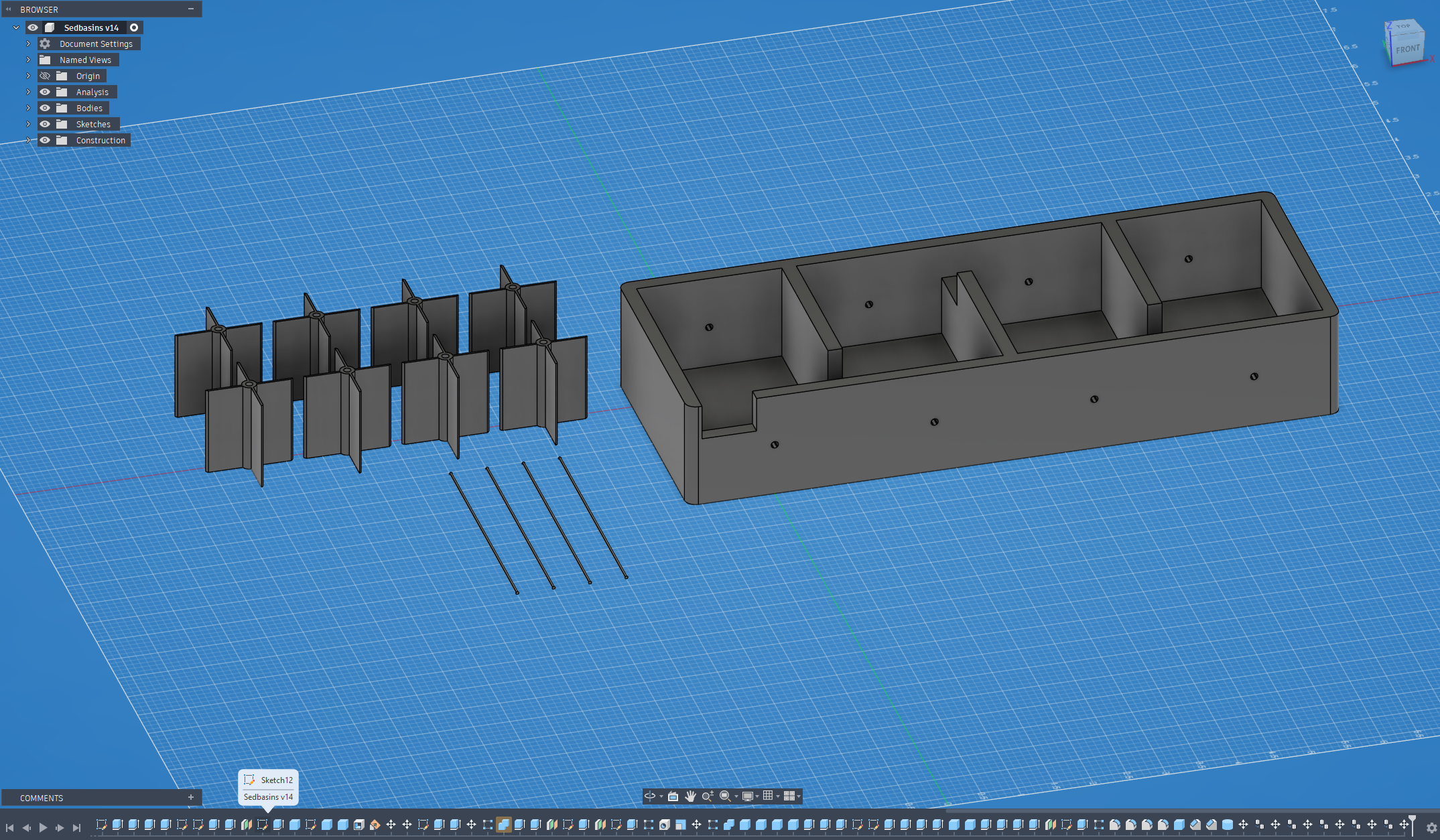1440x840 pixels.
Task: Click the FRONT face of the ViewCube
Action: tap(1407, 49)
